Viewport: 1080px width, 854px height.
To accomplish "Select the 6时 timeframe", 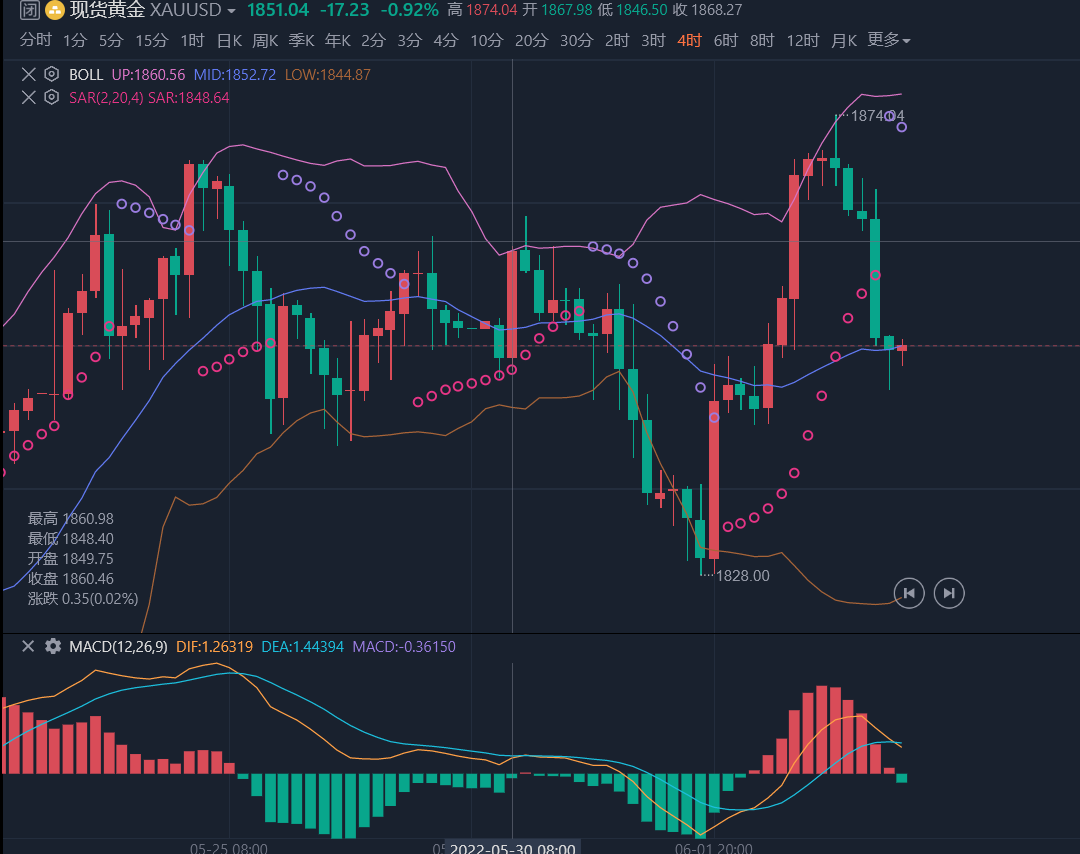I will pyautogui.click(x=725, y=41).
